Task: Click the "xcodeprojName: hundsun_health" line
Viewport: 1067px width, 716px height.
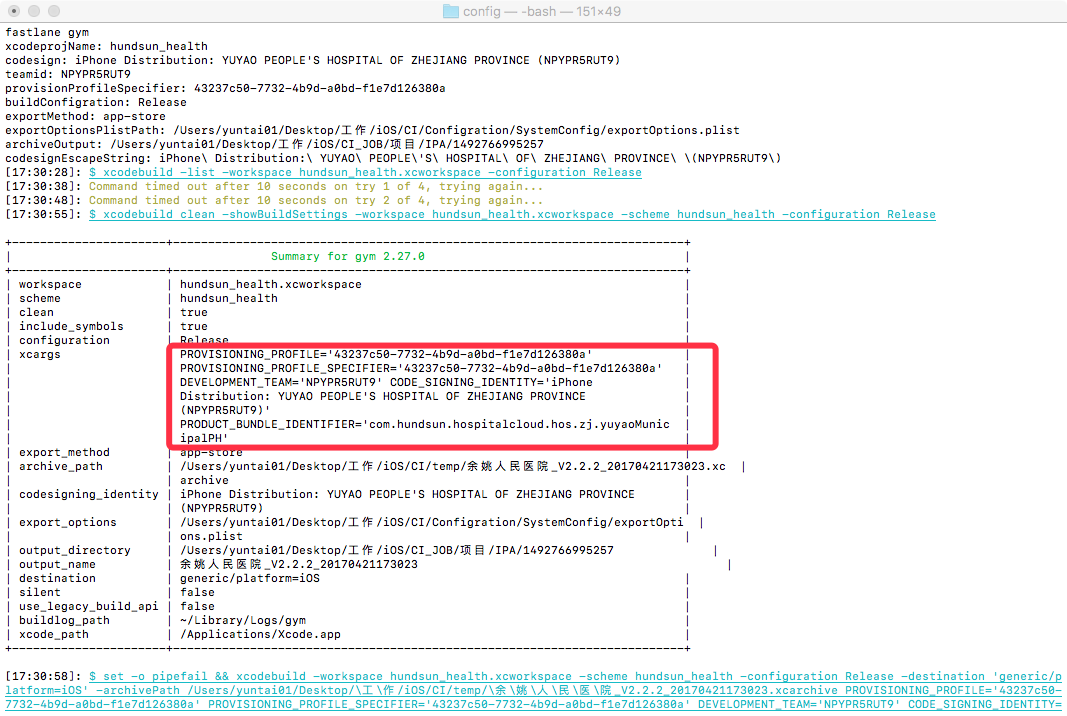Action: (x=107, y=46)
